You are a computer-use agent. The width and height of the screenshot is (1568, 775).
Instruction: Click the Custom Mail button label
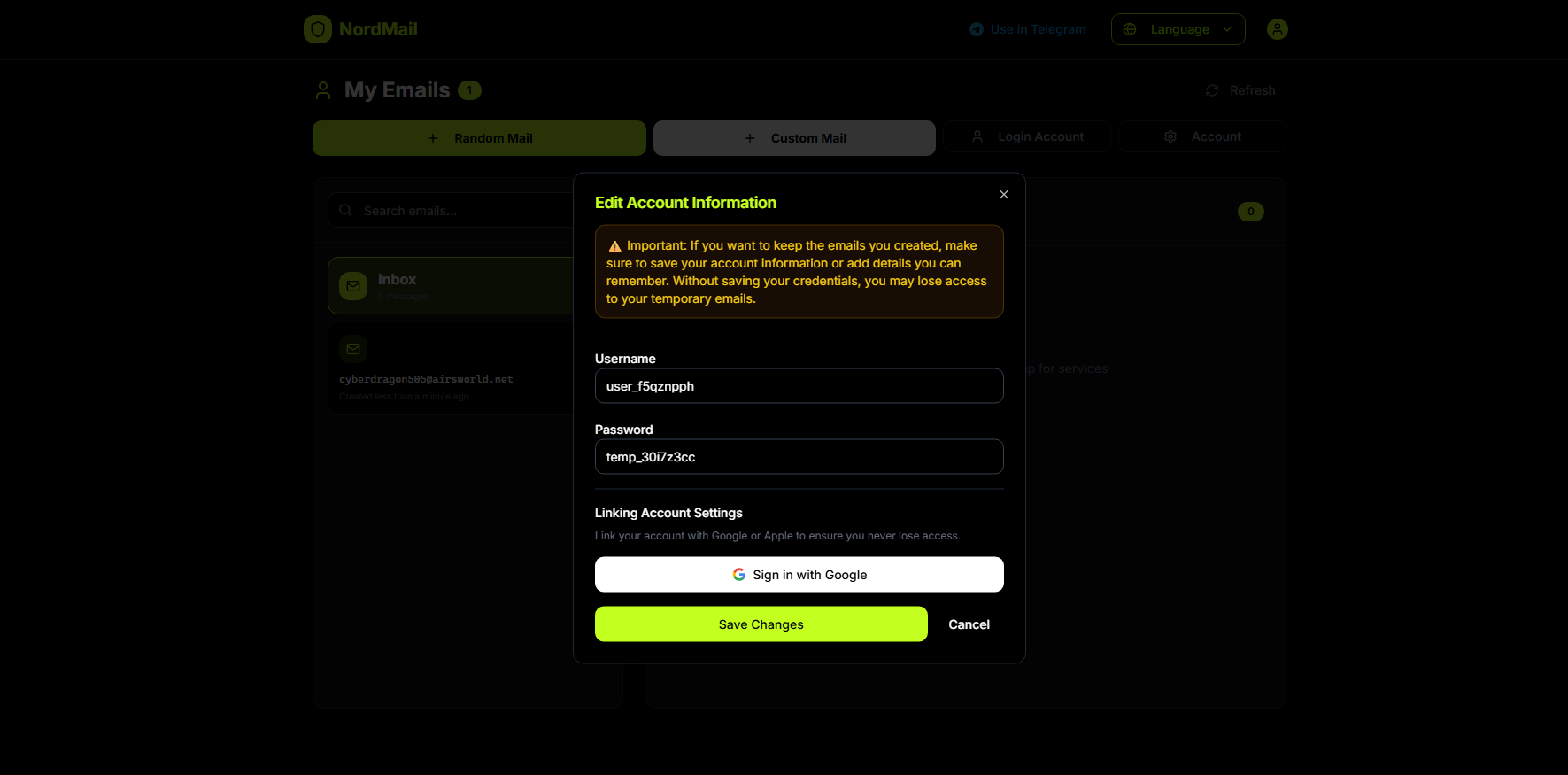(808, 138)
